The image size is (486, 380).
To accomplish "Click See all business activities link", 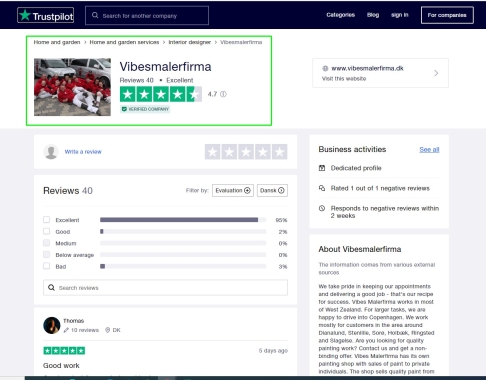I will (429, 150).
